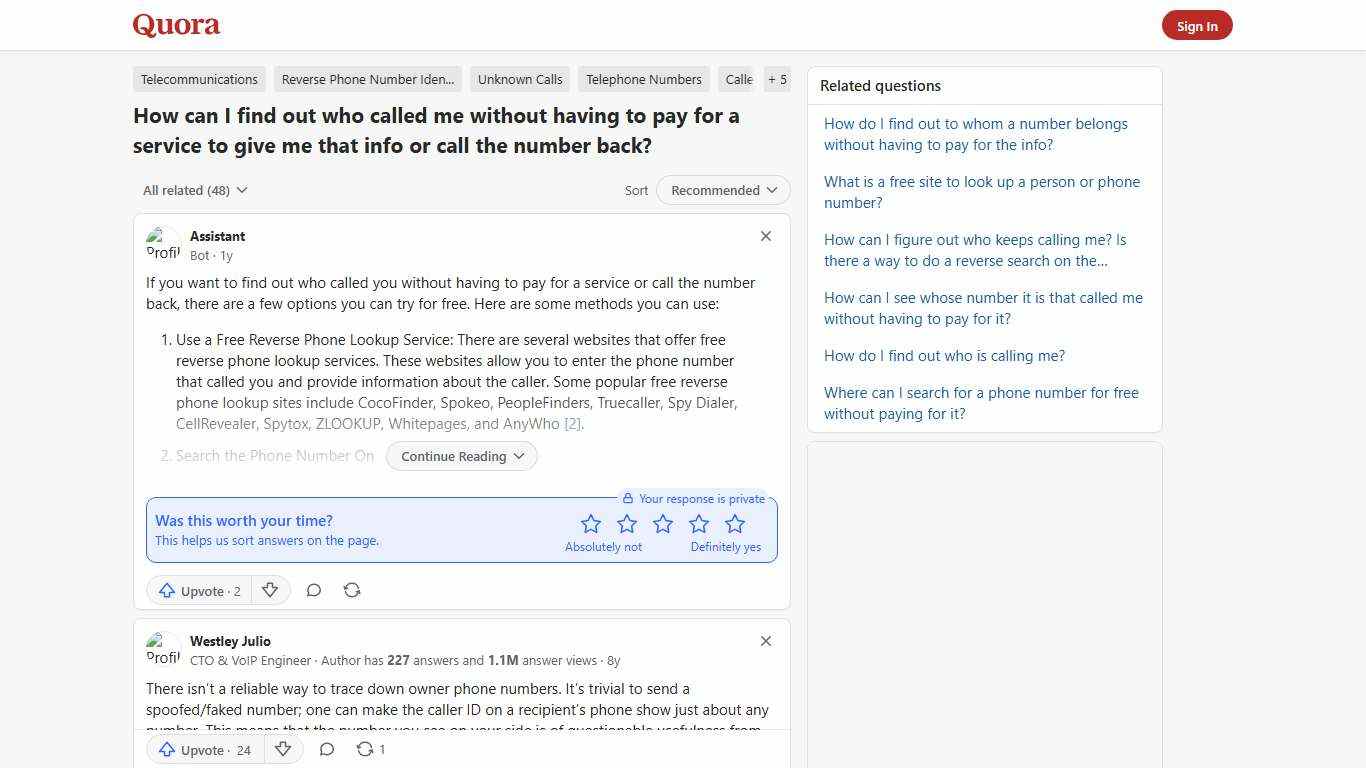Downvote Westley Julio's answer
Viewport: 1366px width, 768px height.
[283, 749]
